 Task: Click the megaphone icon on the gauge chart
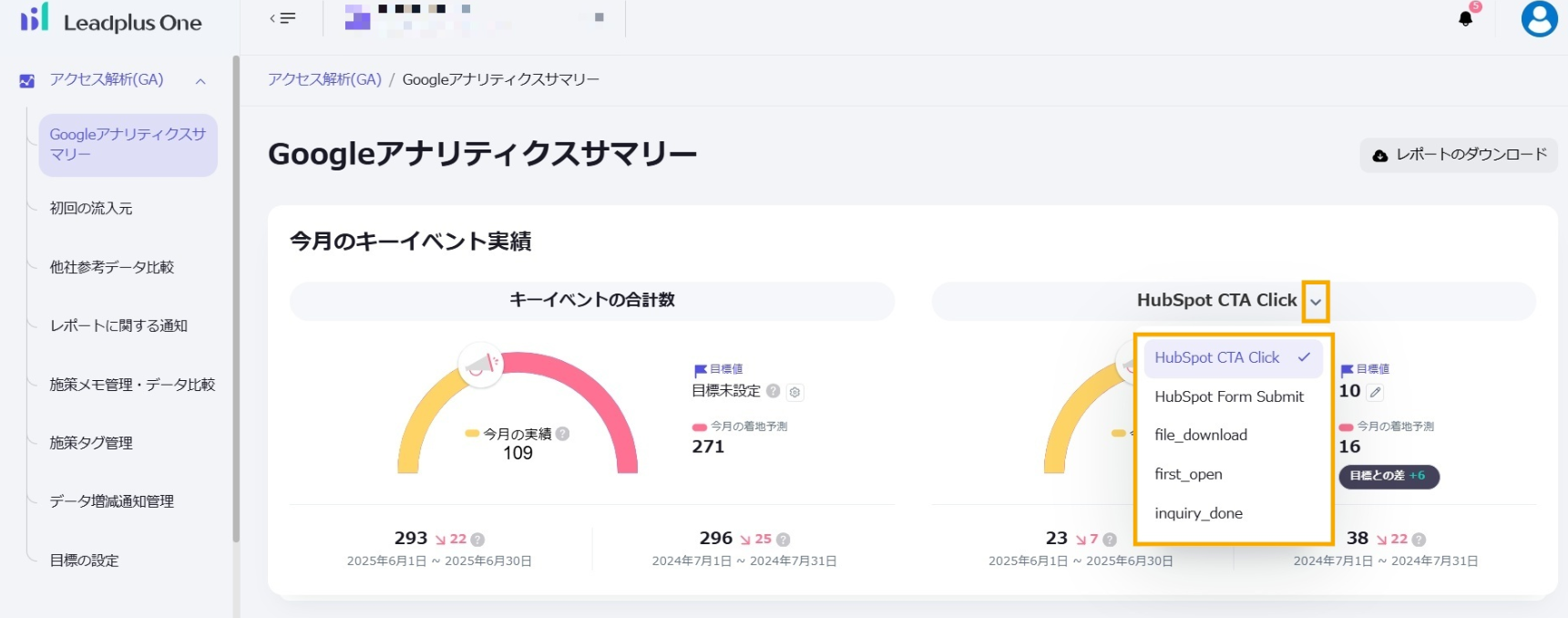click(x=481, y=366)
